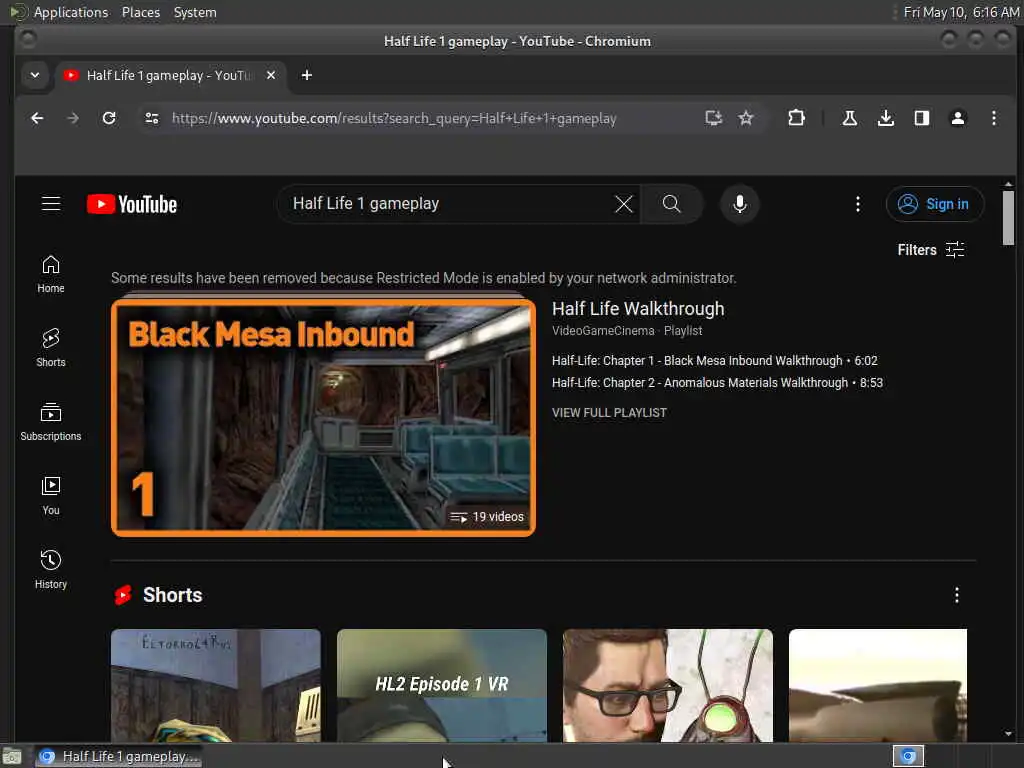Reload the YouTube results page

point(109,118)
